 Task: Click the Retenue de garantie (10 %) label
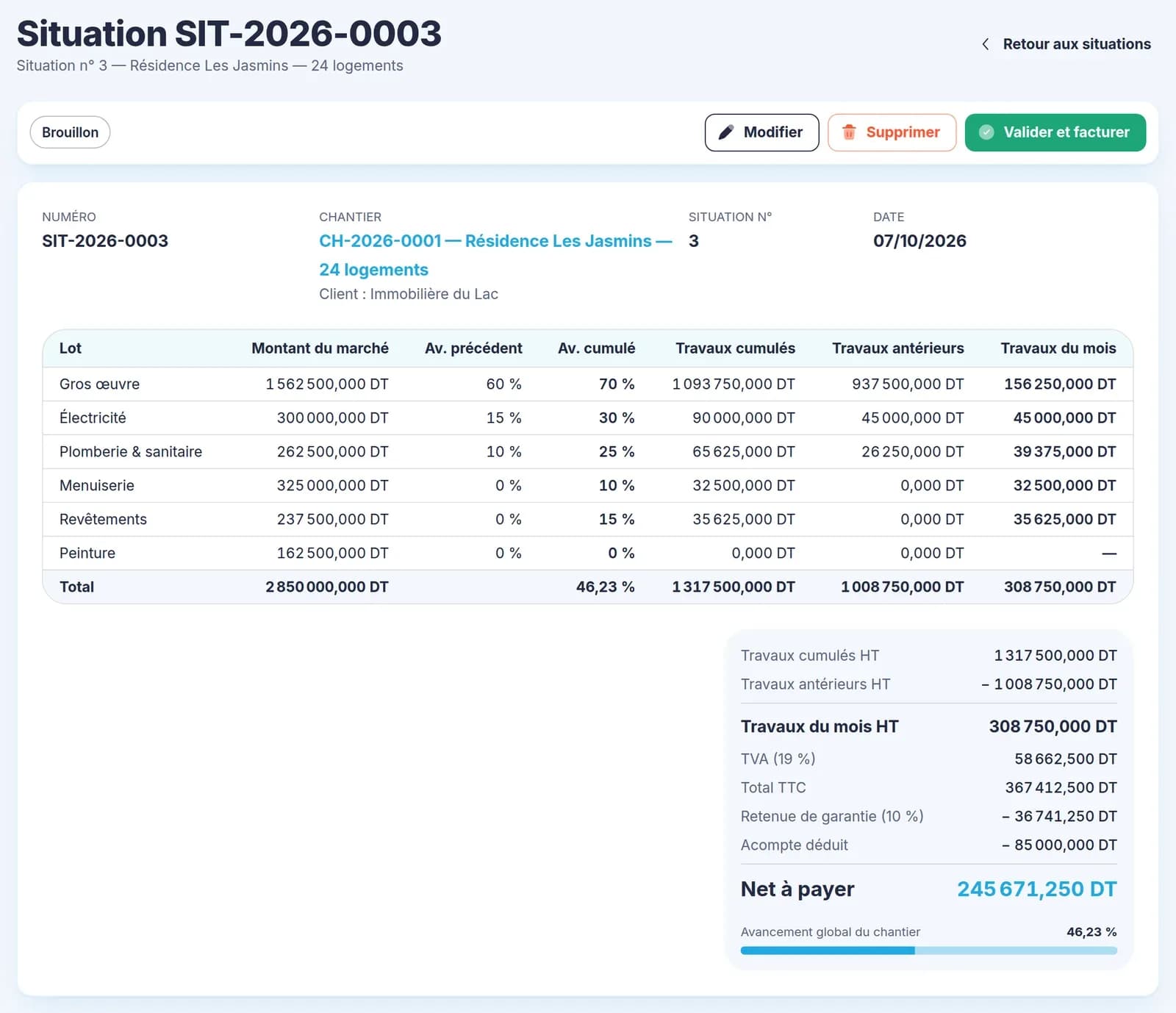pyautogui.click(x=832, y=816)
